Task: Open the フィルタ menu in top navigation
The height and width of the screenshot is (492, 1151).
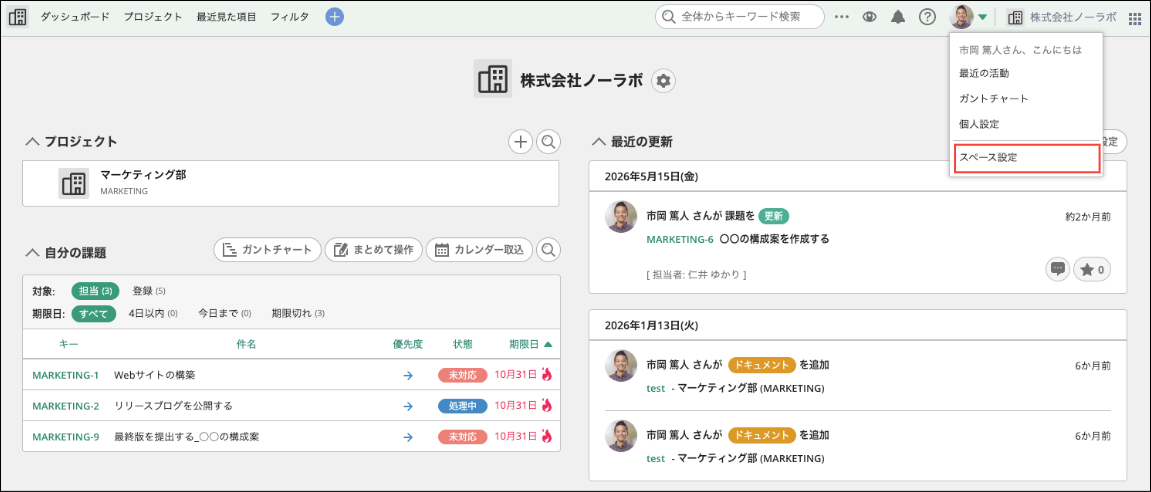Action: pos(289,17)
